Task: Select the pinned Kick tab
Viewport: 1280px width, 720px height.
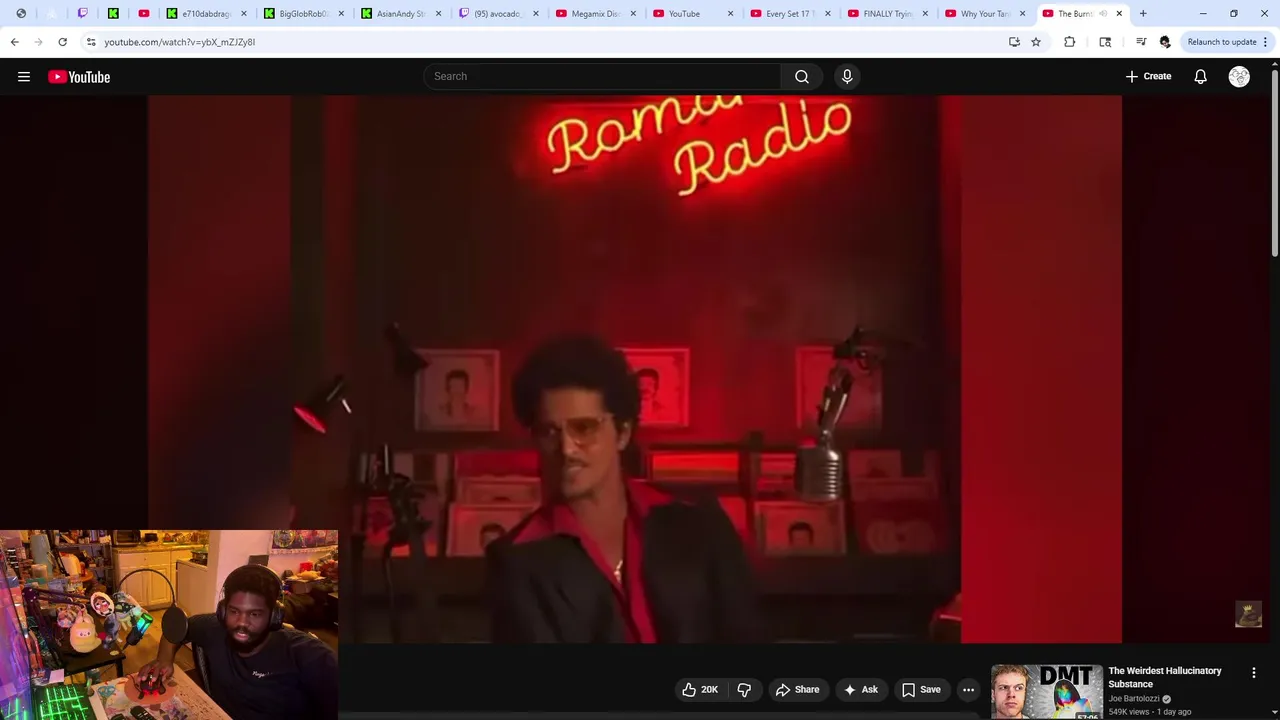Action: (x=113, y=14)
